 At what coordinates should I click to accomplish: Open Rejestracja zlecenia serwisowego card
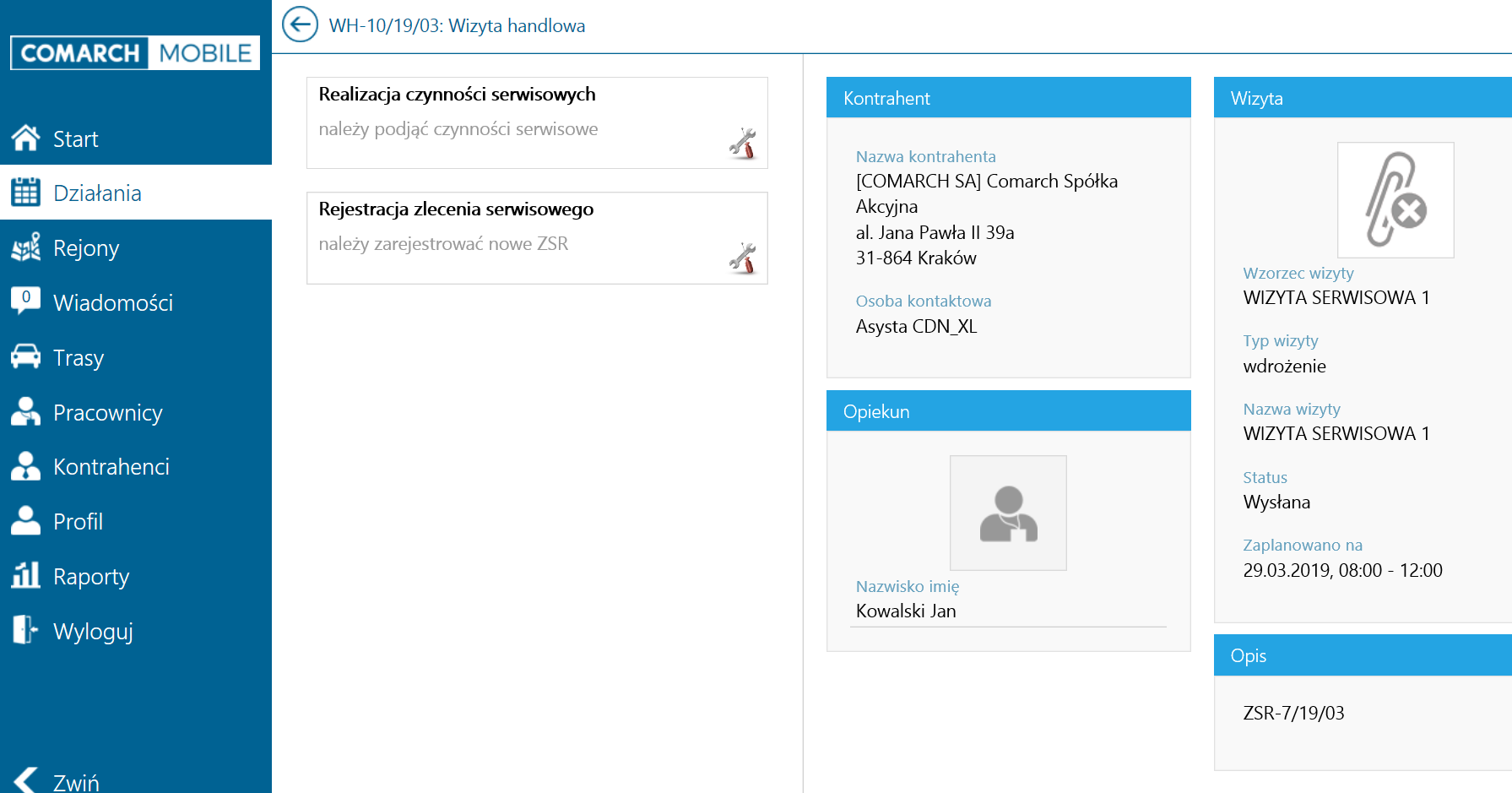[537, 237]
